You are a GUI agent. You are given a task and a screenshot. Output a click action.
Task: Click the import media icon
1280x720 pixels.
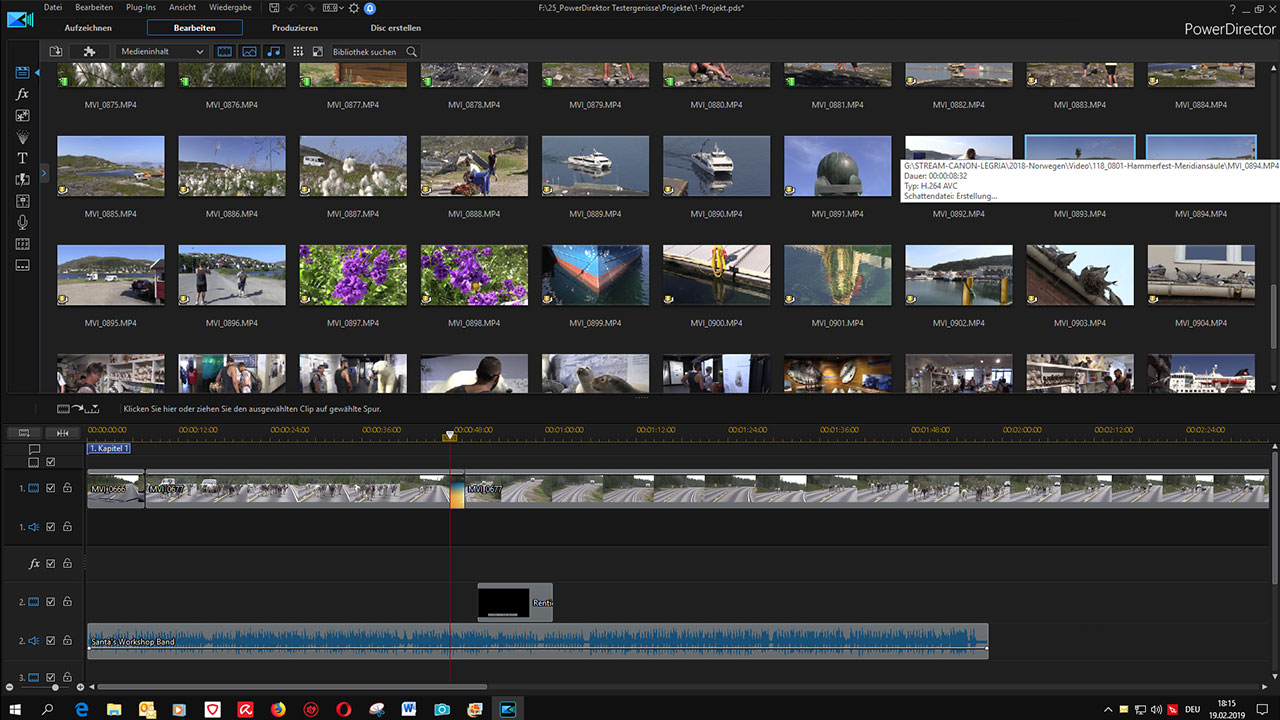click(56, 51)
